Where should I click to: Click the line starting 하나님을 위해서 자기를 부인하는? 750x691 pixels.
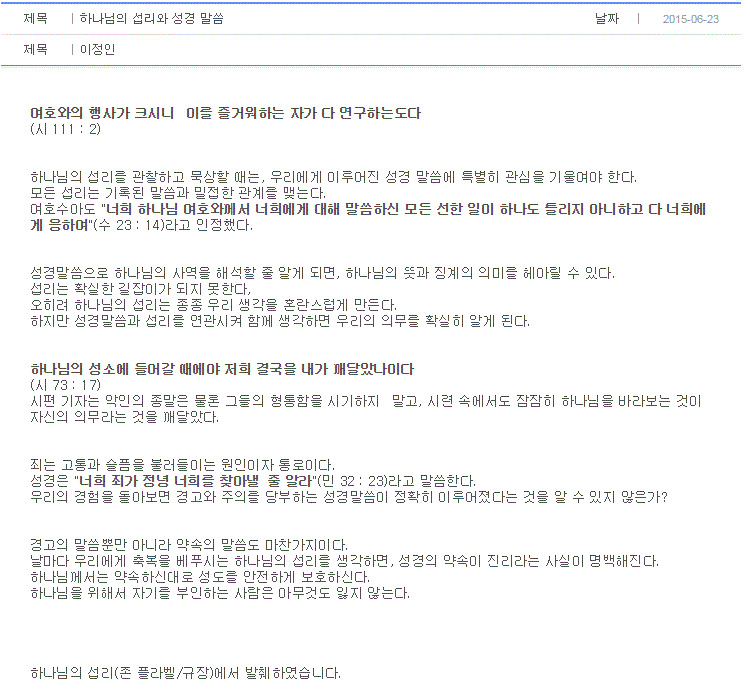220,593
